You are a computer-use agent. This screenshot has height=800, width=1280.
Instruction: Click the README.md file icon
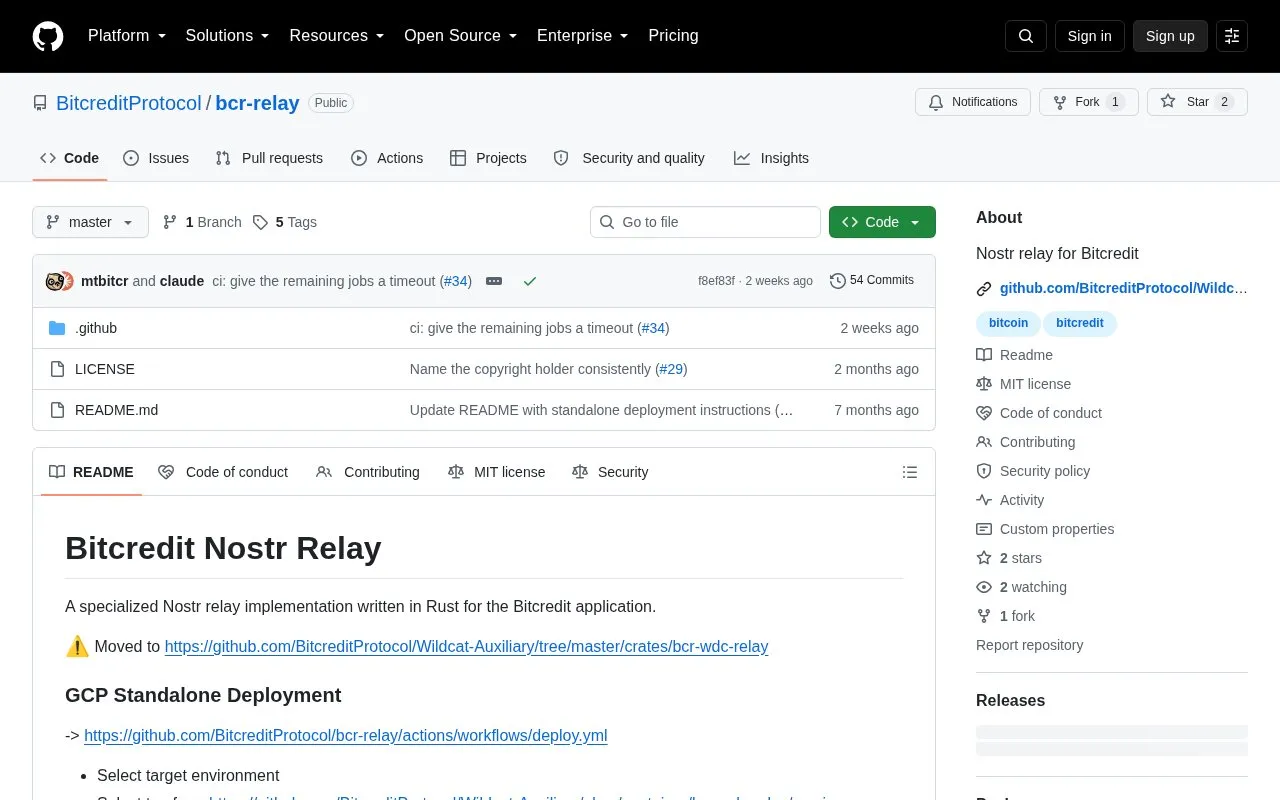coord(57,410)
